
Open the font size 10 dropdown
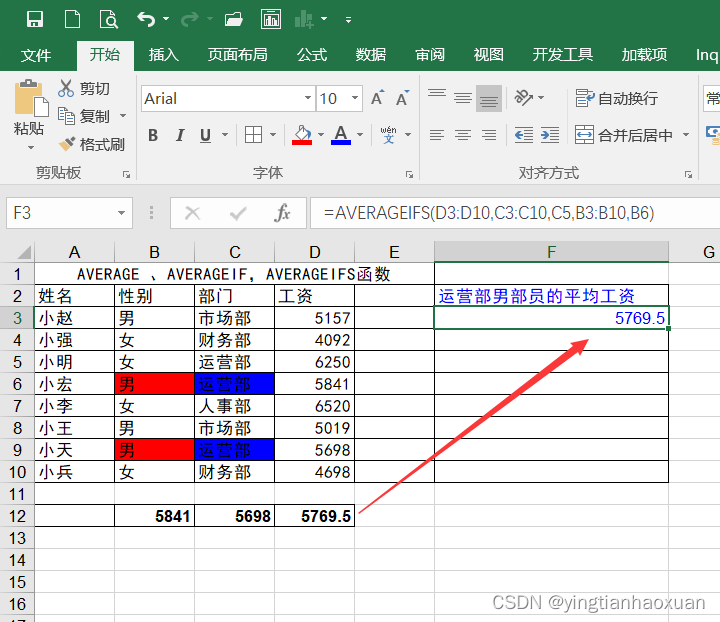click(355, 98)
